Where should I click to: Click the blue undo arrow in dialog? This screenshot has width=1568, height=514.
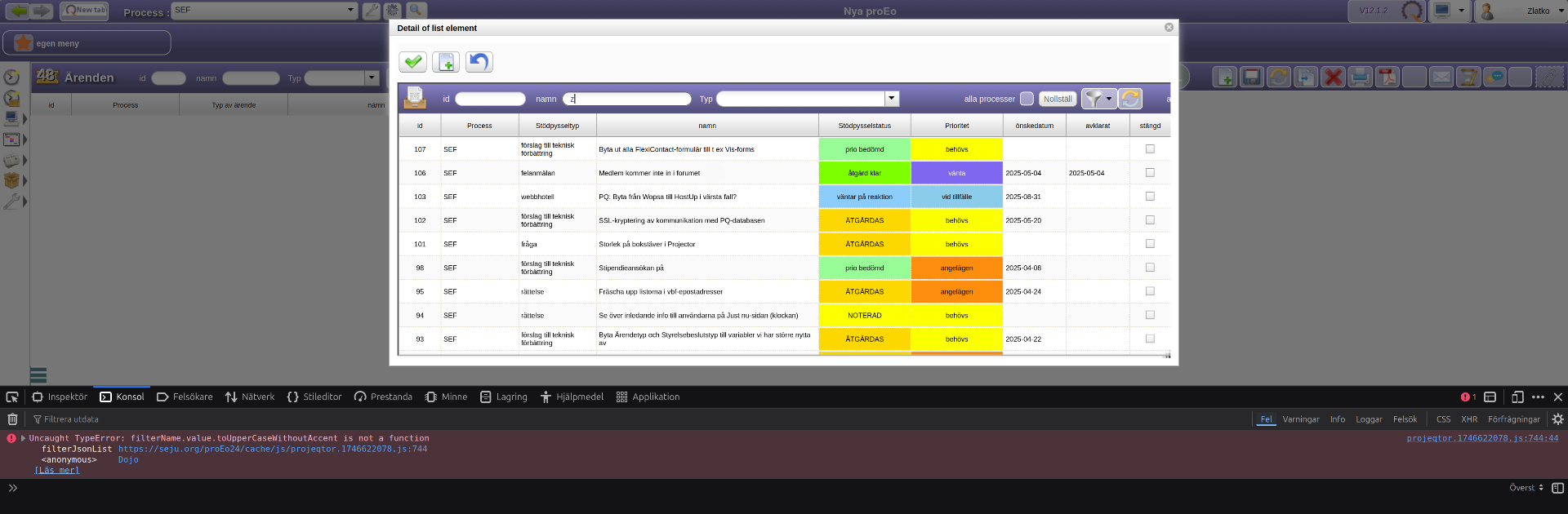pyautogui.click(x=479, y=62)
